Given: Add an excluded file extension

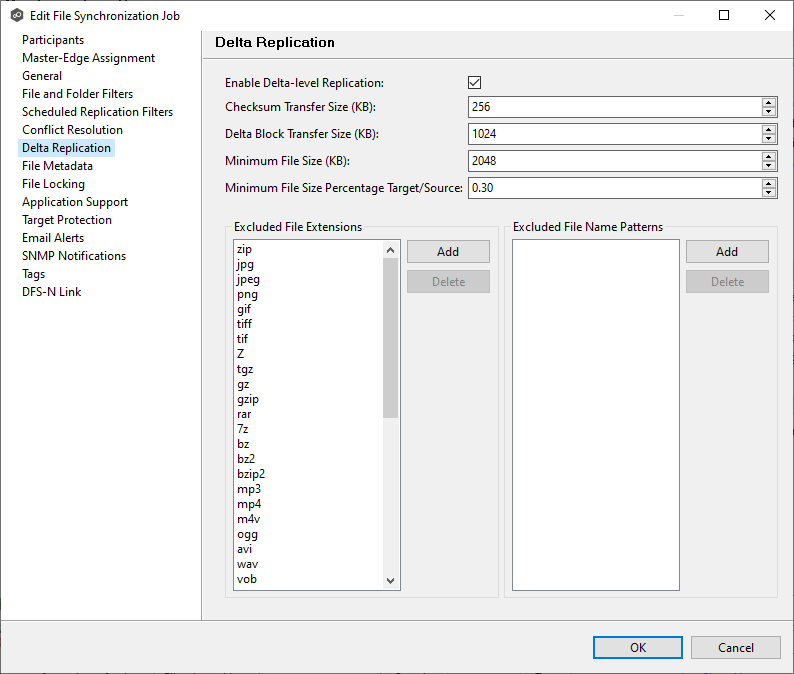Looking at the screenshot, I should pyautogui.click(x=448, y=252).
